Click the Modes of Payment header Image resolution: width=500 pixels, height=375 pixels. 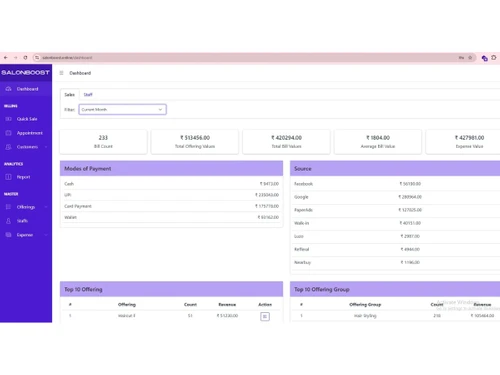click(x=171, y=169)
